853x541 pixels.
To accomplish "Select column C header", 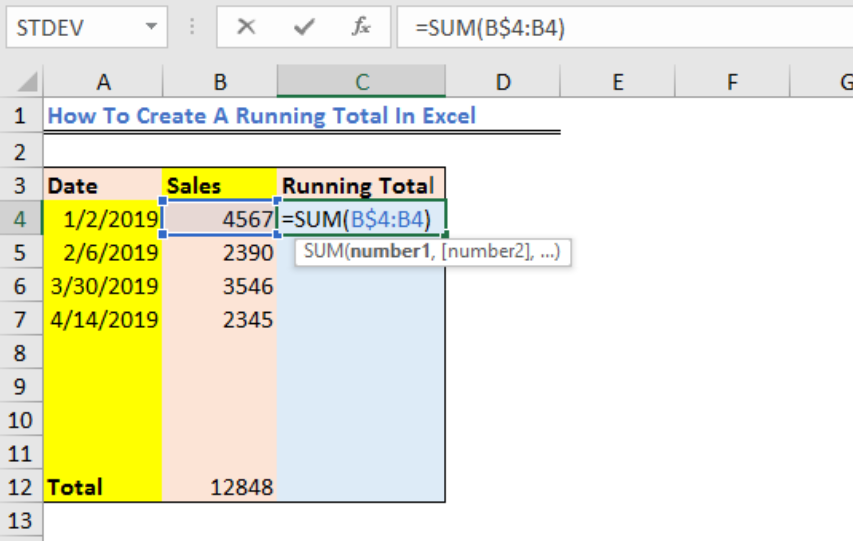I will 361,82.
